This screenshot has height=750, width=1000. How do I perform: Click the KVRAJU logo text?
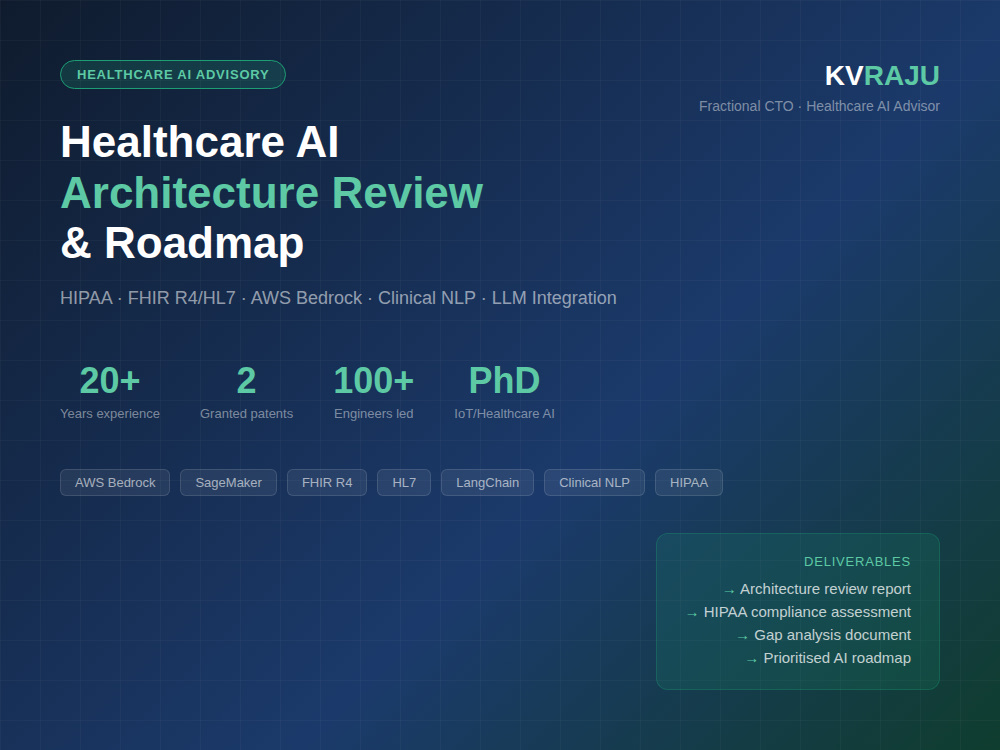pos(882,76)
